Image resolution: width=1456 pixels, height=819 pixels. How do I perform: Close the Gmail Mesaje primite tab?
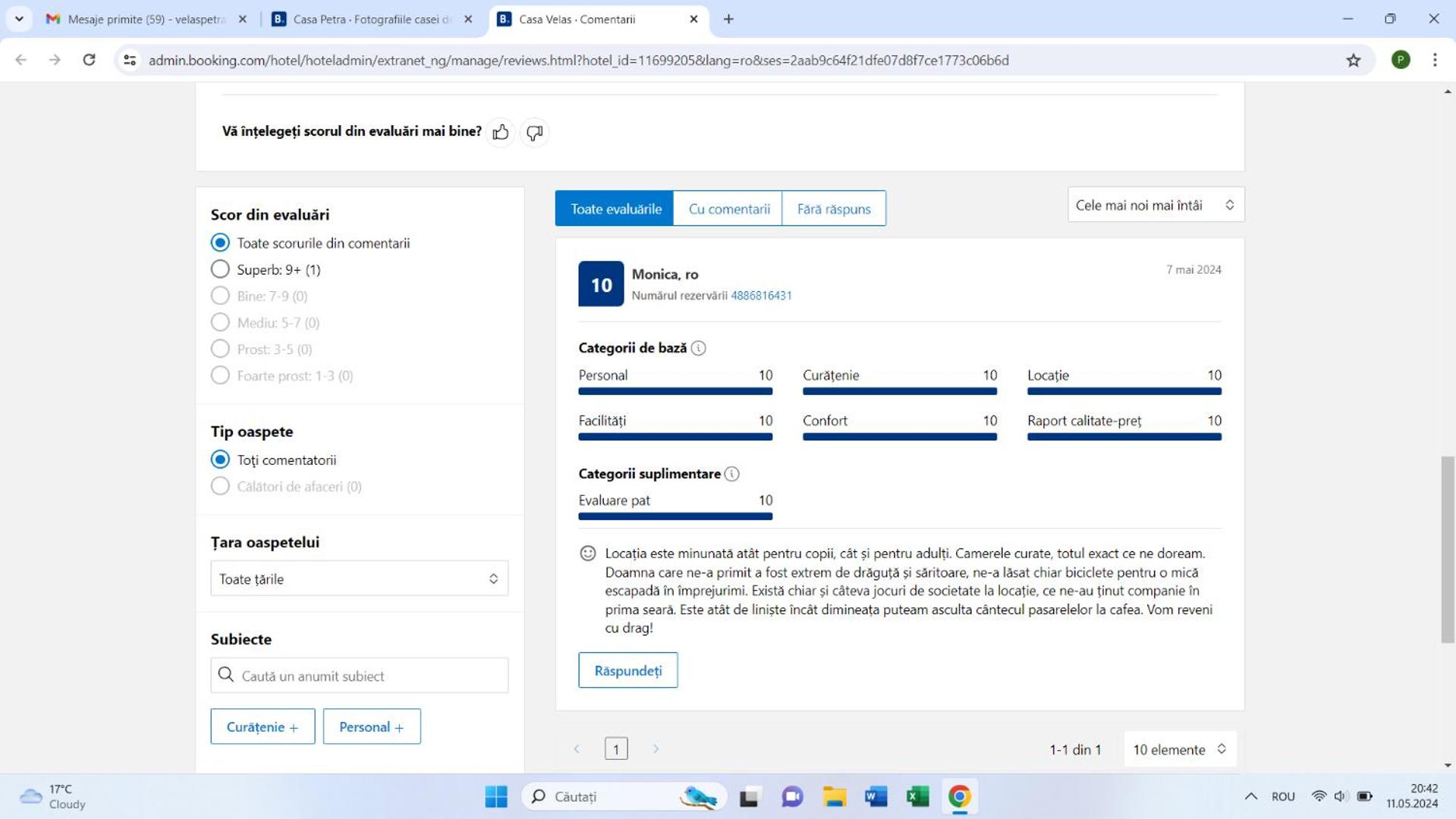(x=242, y=19)
